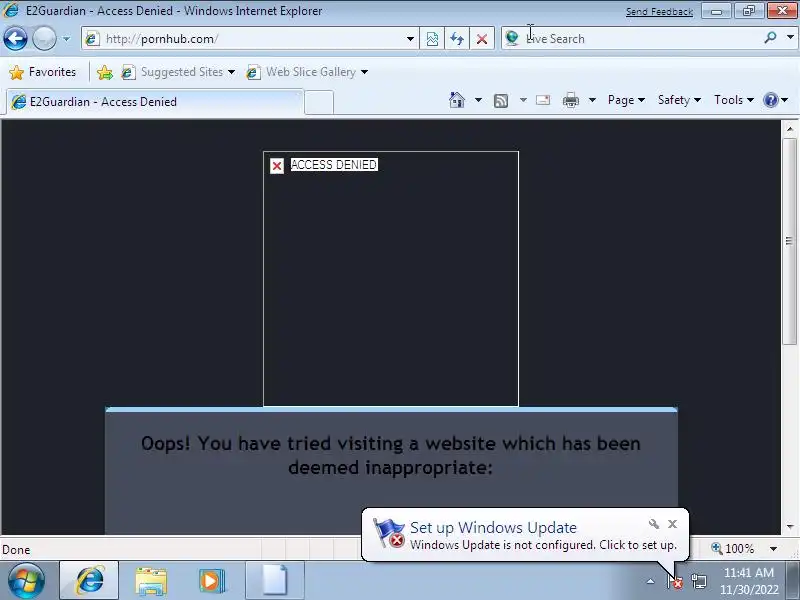This screenshot has width=800, height=600.
Task: Open the Tools menu
Action: coord(734,100)
